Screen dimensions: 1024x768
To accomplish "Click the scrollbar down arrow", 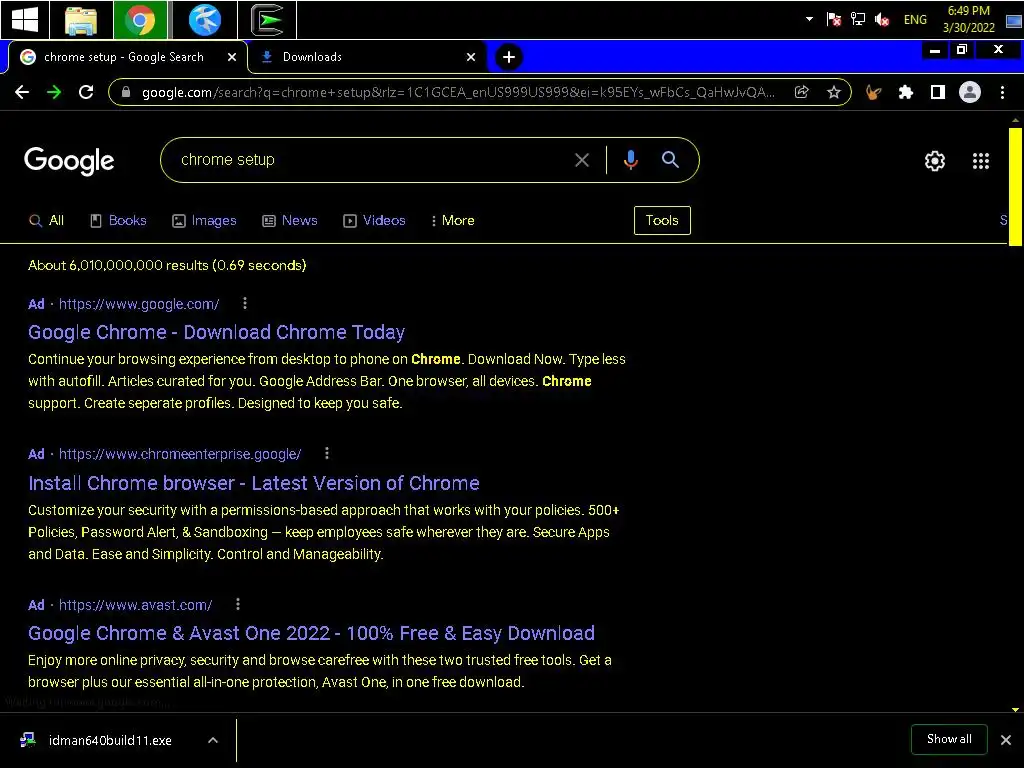I will pos(1015,709).
